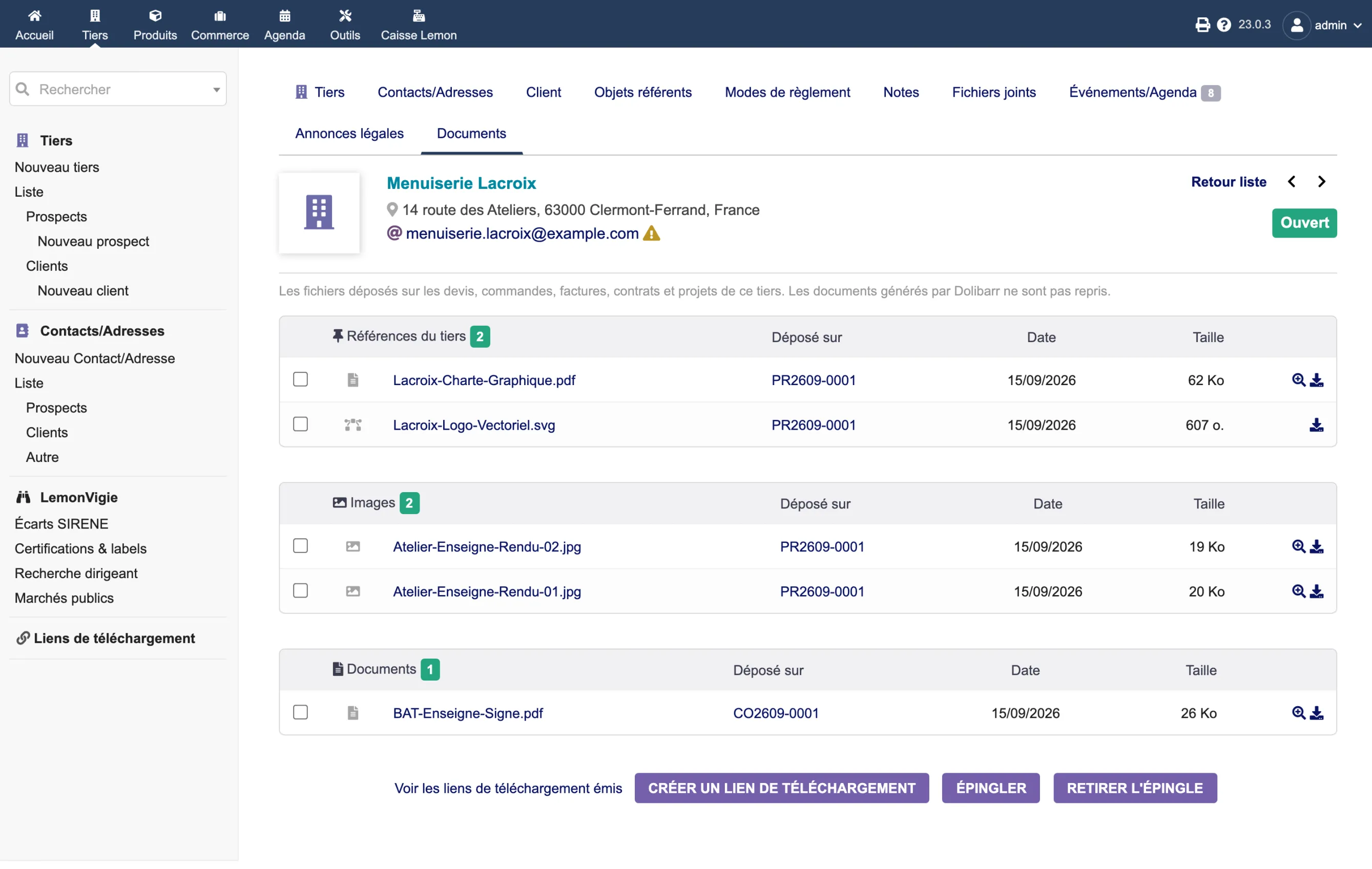Click the printer icon in header
This screenshot has height=869, width=1372.
coord(1202,25)
